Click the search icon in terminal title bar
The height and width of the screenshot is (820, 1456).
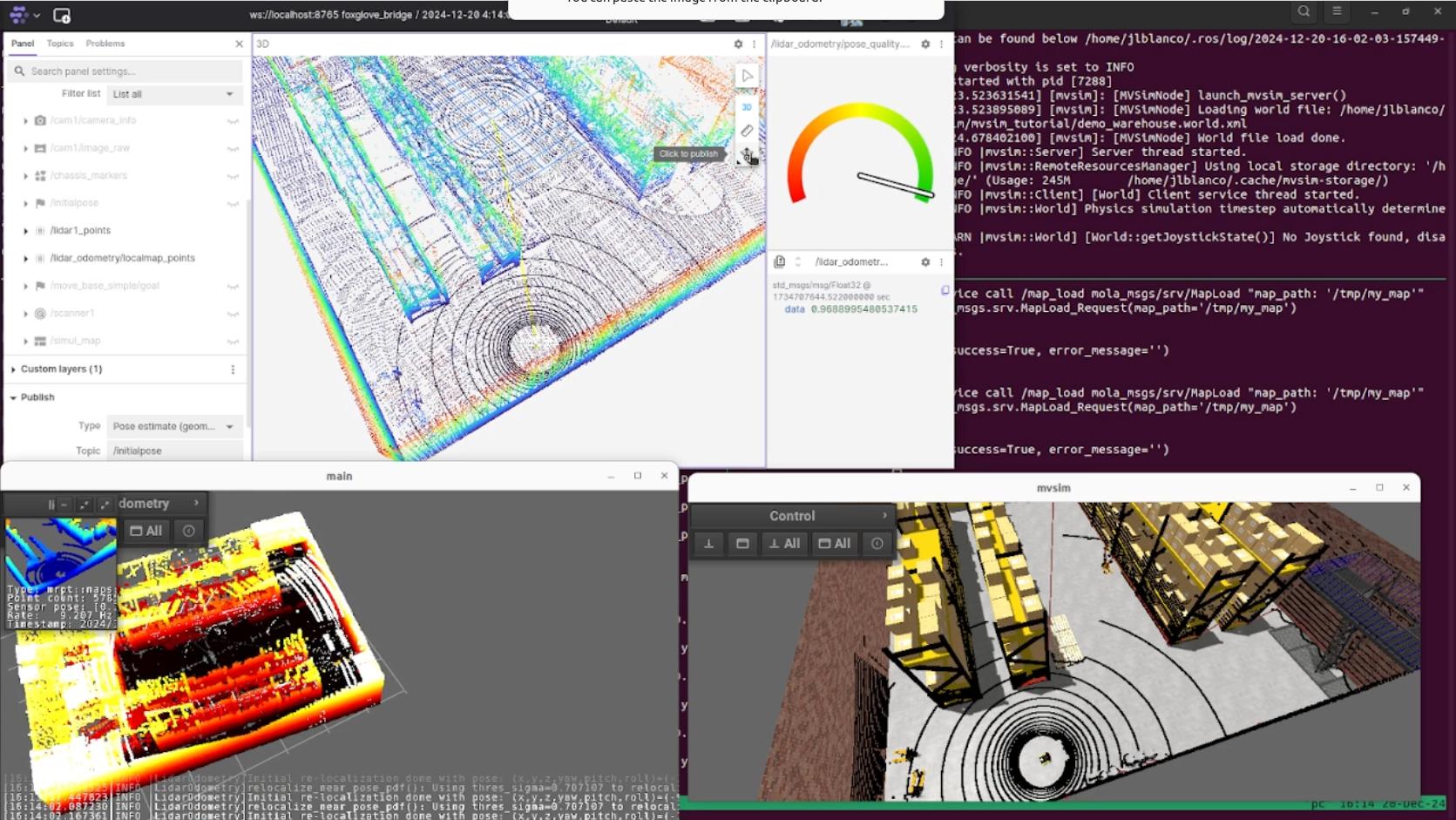tap(1304, 11)
